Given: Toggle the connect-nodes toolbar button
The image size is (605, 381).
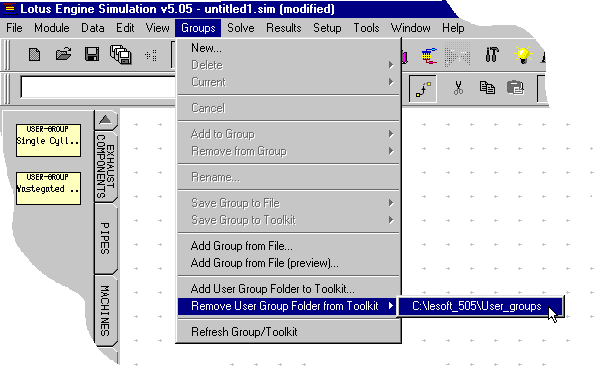Looking at the screenshot, I should [423, 89].
